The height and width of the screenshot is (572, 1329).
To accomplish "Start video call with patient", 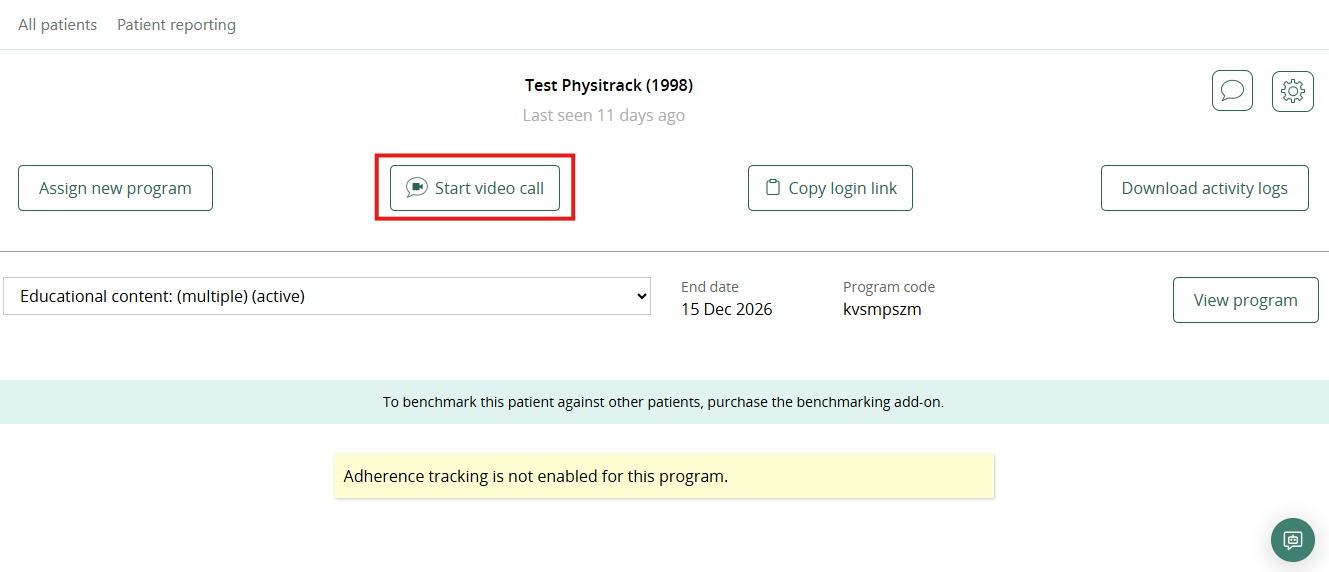I will click(475, 188).
